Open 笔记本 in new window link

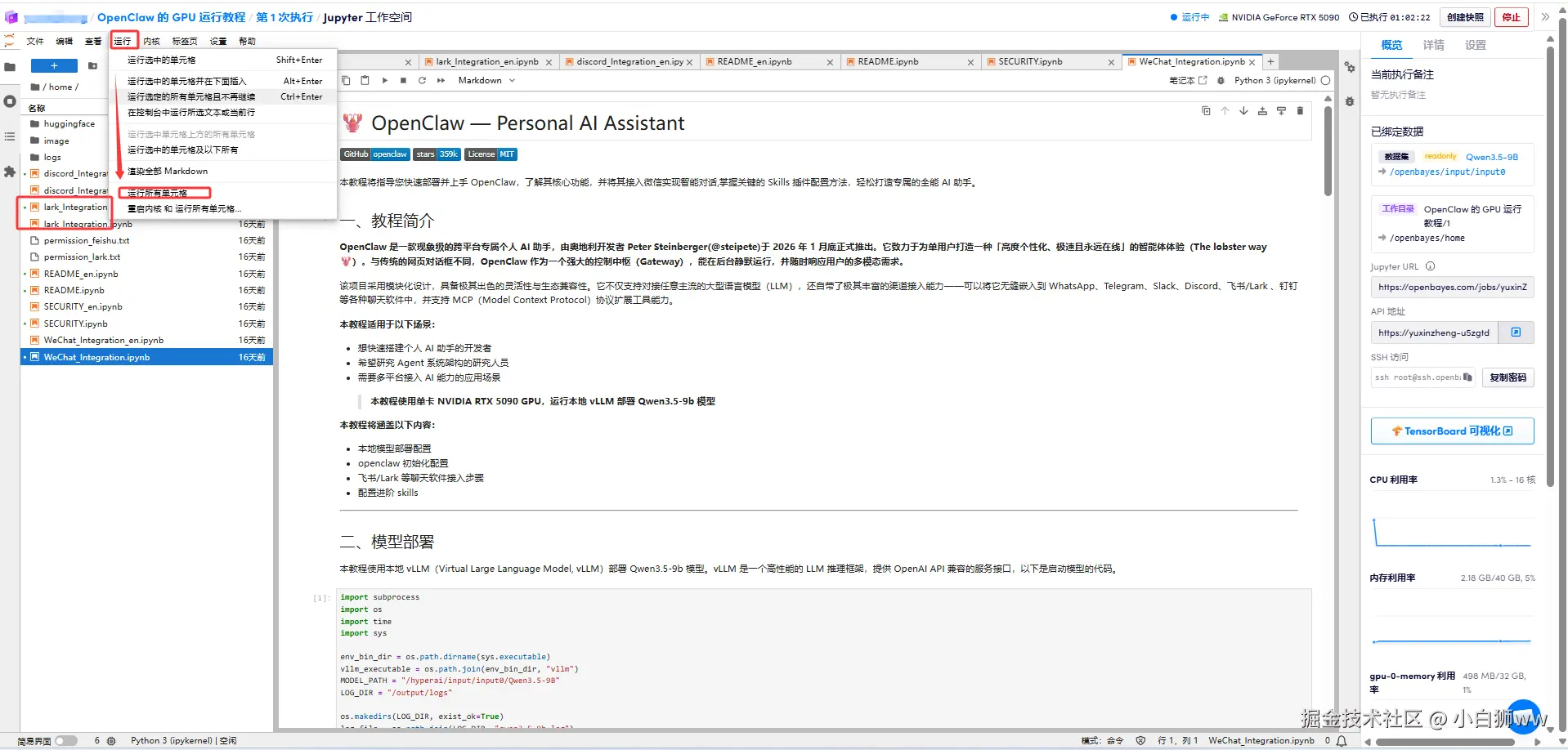[1188, 80]
